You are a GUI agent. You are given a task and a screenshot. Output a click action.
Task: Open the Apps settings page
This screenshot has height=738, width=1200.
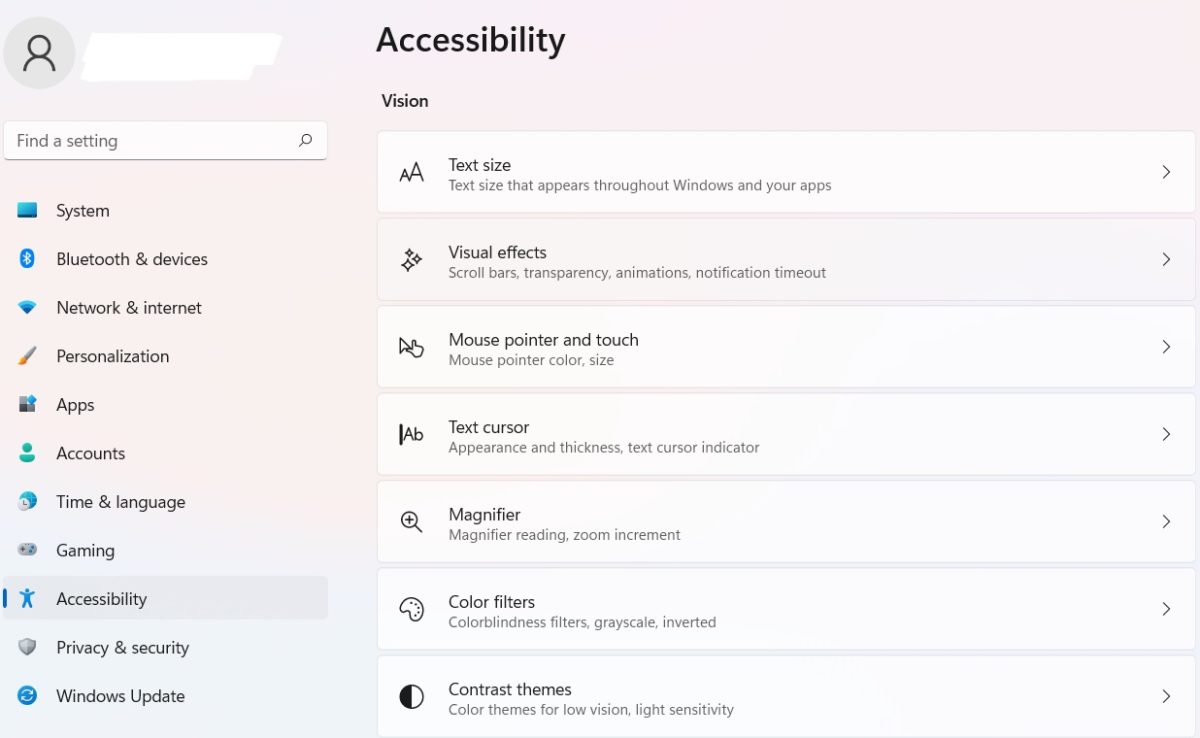click(75, 405)
